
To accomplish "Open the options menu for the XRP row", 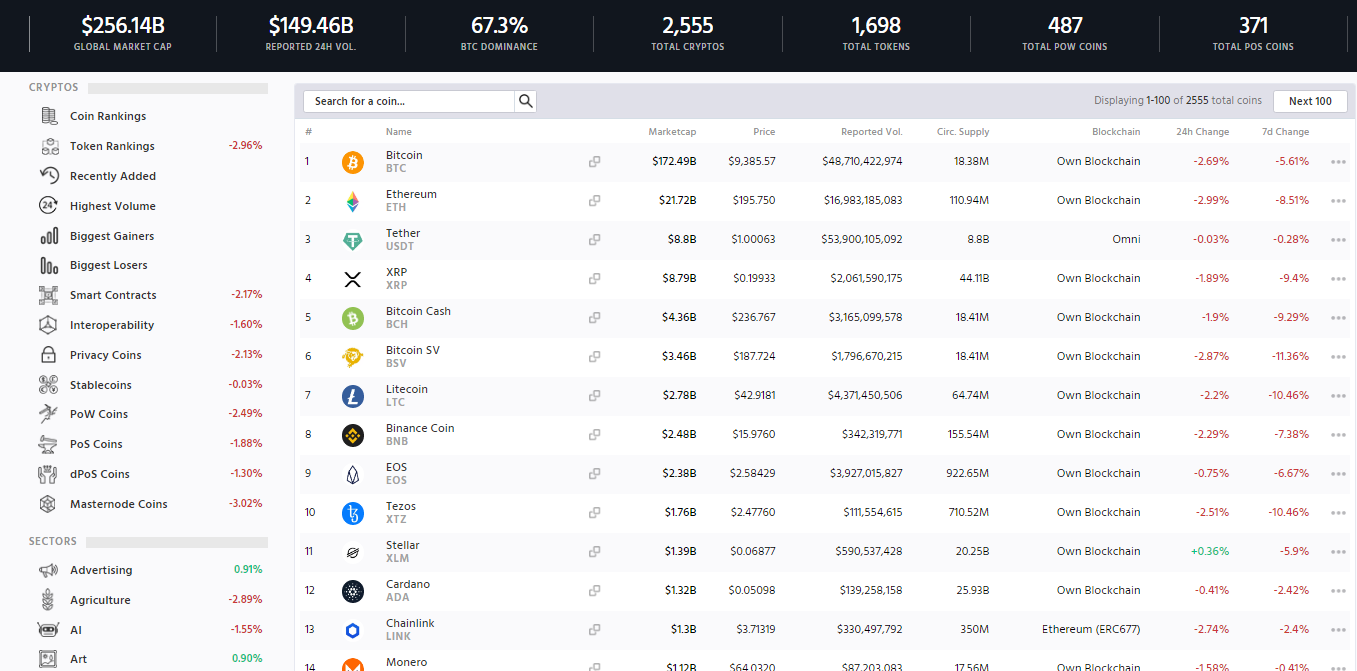I will 1338,278.
